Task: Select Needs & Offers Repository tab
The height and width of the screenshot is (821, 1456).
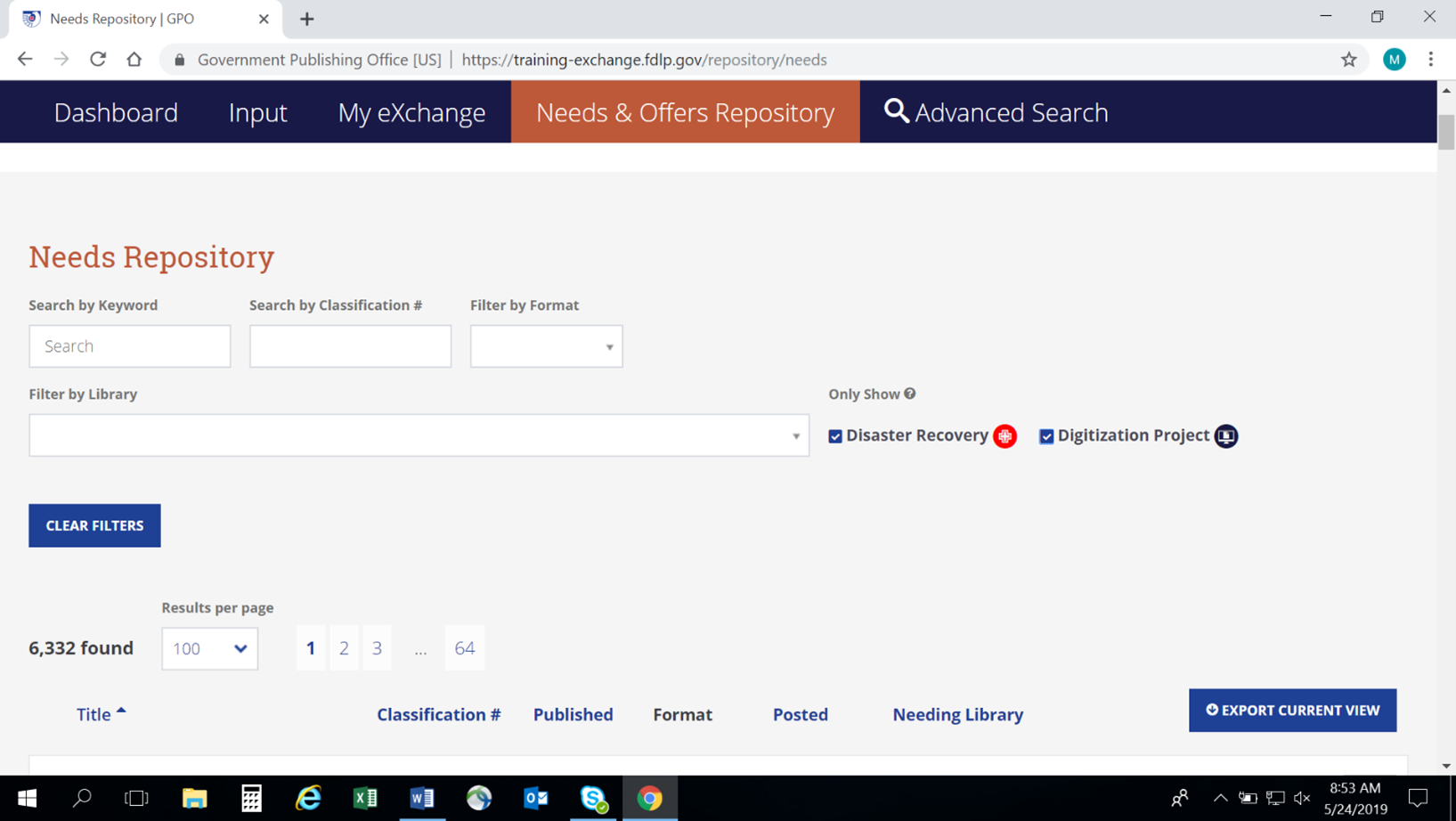Action: click(686, 112)
